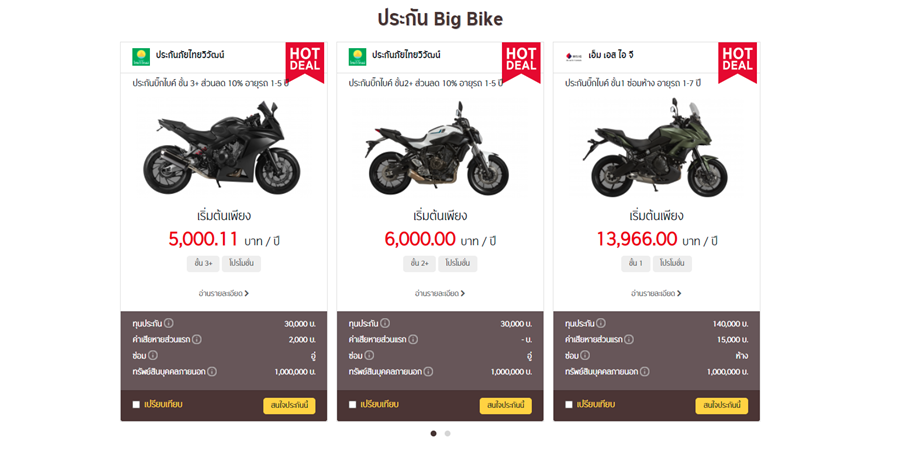Click info icon next to ทรัพย์สินบุคคลภายนอก in second card

pos(428,372)
